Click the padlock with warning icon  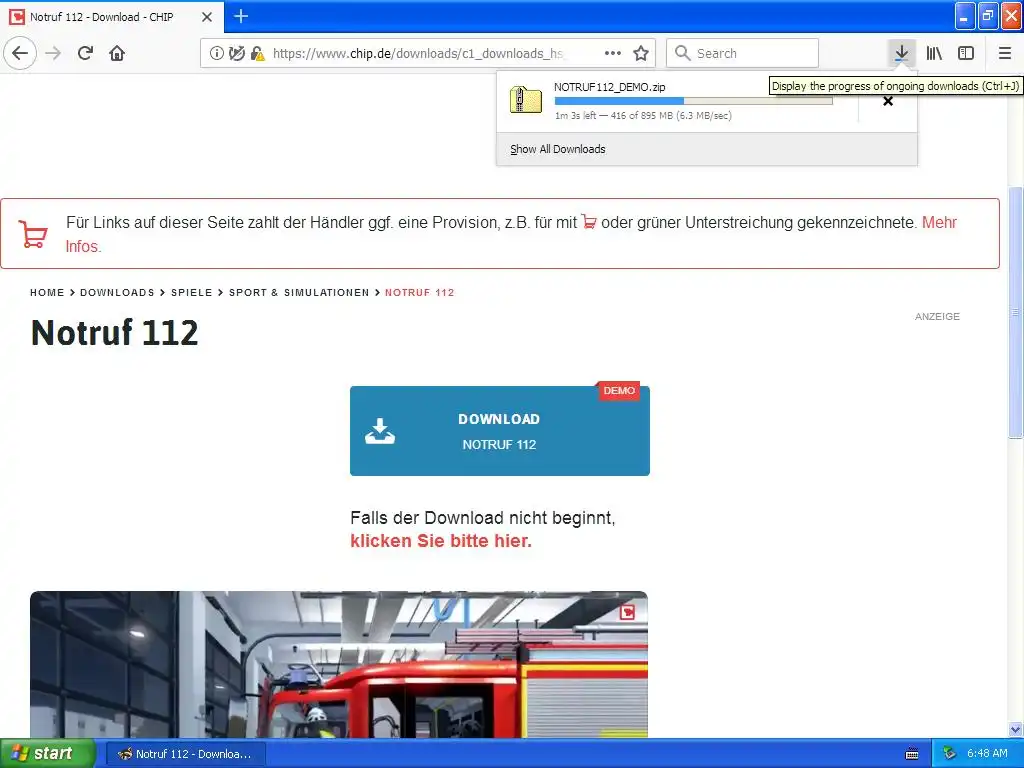coord(258,53)
